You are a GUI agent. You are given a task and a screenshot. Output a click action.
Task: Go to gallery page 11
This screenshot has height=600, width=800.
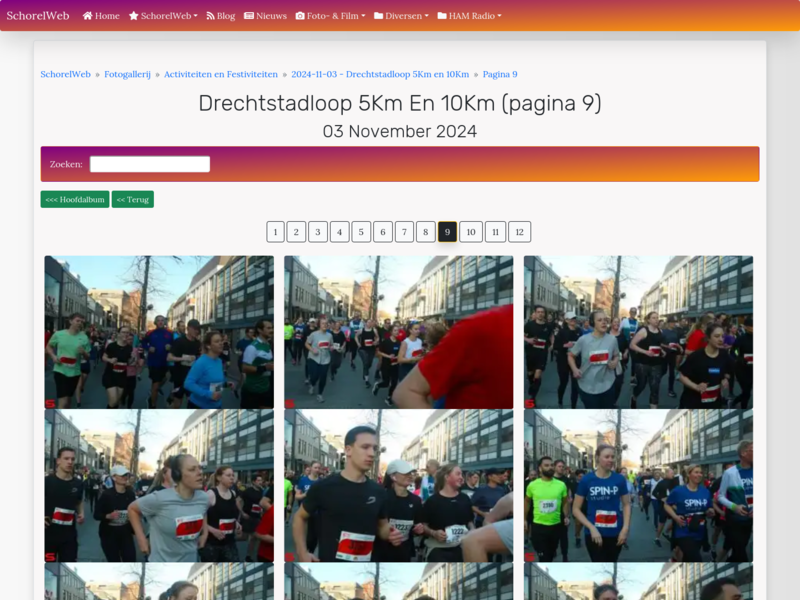tap(495, 232)
